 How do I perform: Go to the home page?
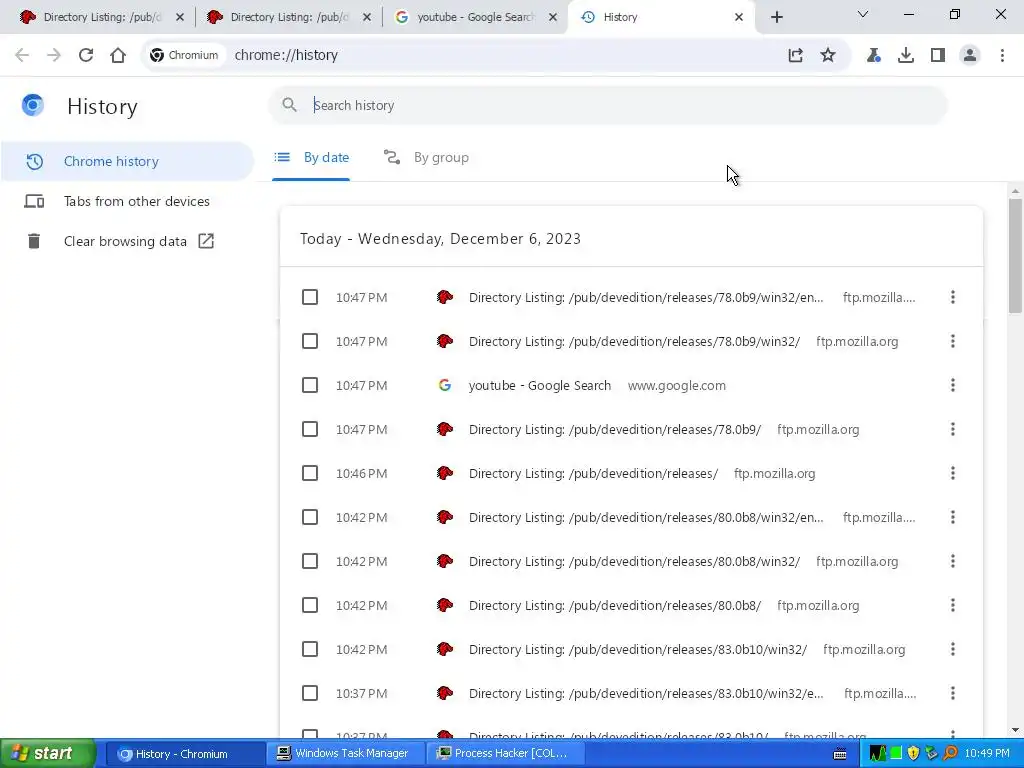[x=118, y=55]
